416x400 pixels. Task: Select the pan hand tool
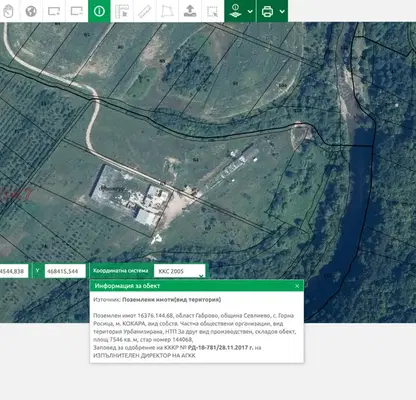(8, 11)
